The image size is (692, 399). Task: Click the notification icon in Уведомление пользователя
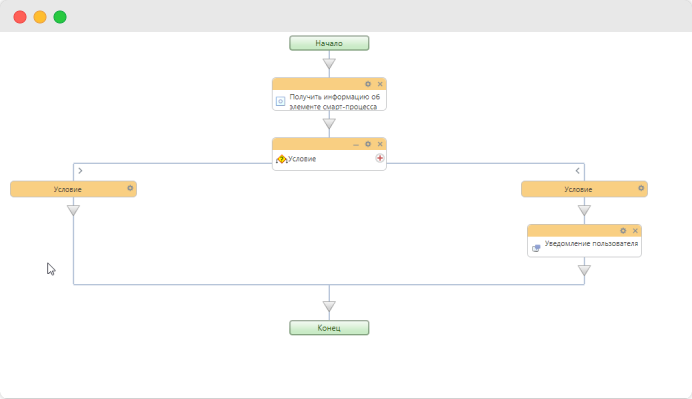coord(536,248)
